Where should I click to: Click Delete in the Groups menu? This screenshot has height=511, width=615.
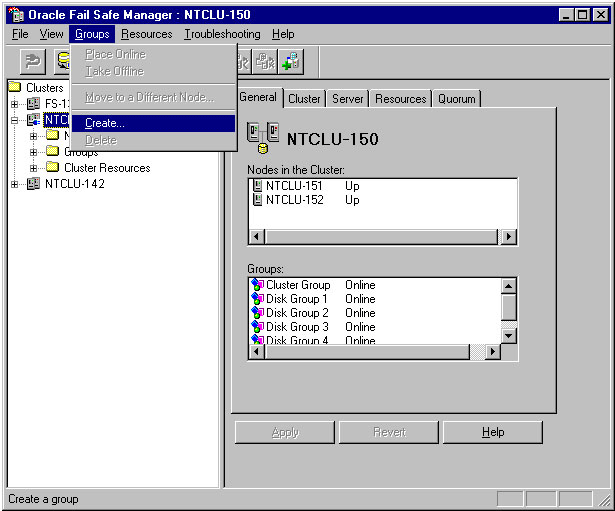(x=154, y=140)
